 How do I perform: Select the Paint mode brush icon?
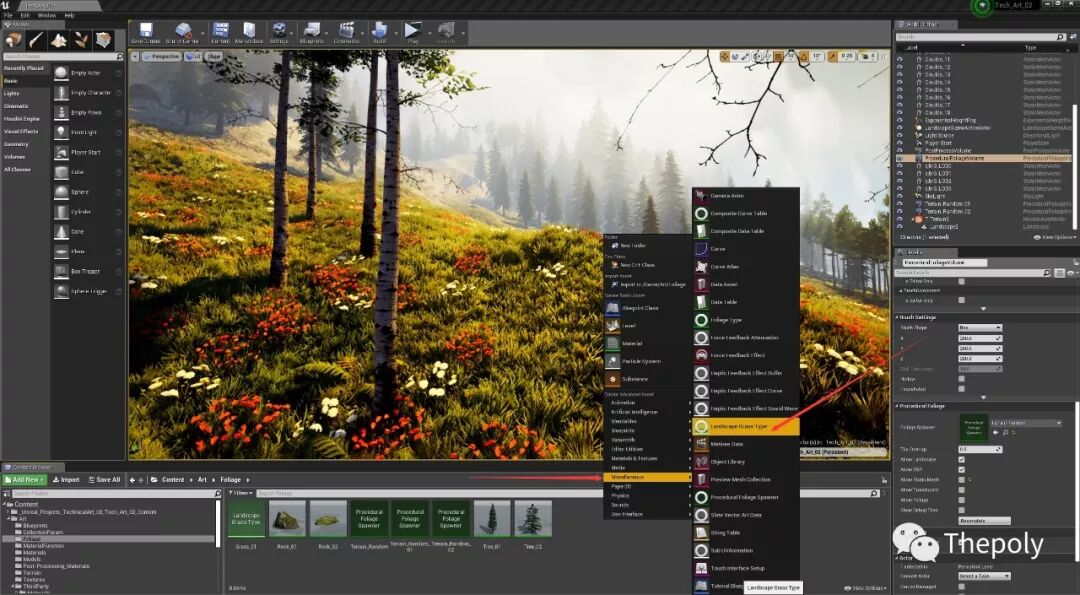pos(36,40)
